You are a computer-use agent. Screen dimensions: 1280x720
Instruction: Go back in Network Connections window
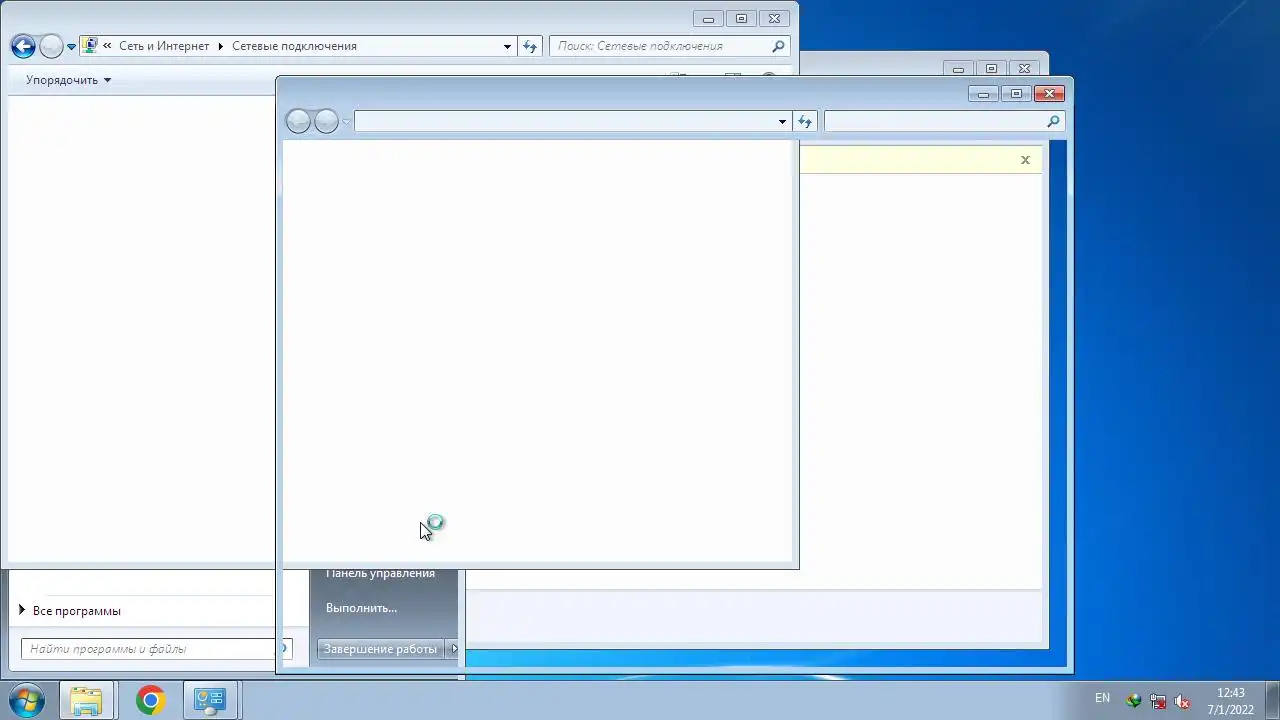(23, 46)
